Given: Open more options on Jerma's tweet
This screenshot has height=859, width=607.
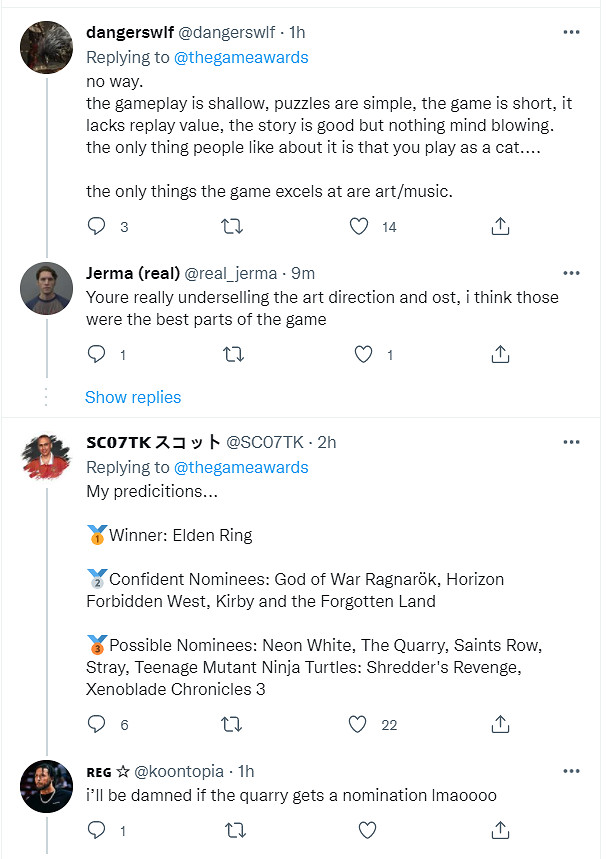Looking at the screenshot, I should point(571,274).
